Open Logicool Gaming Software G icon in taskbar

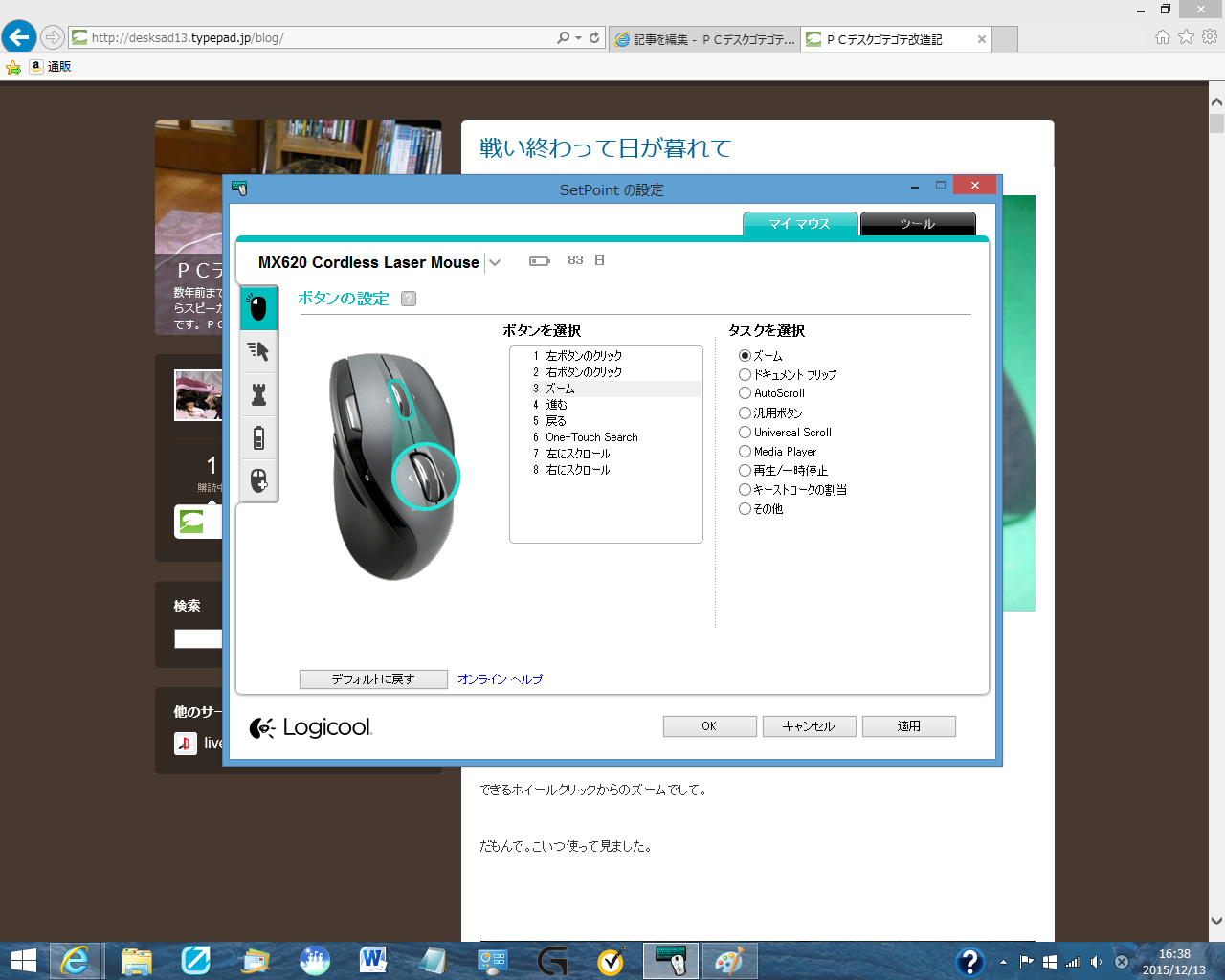point(552,960)
